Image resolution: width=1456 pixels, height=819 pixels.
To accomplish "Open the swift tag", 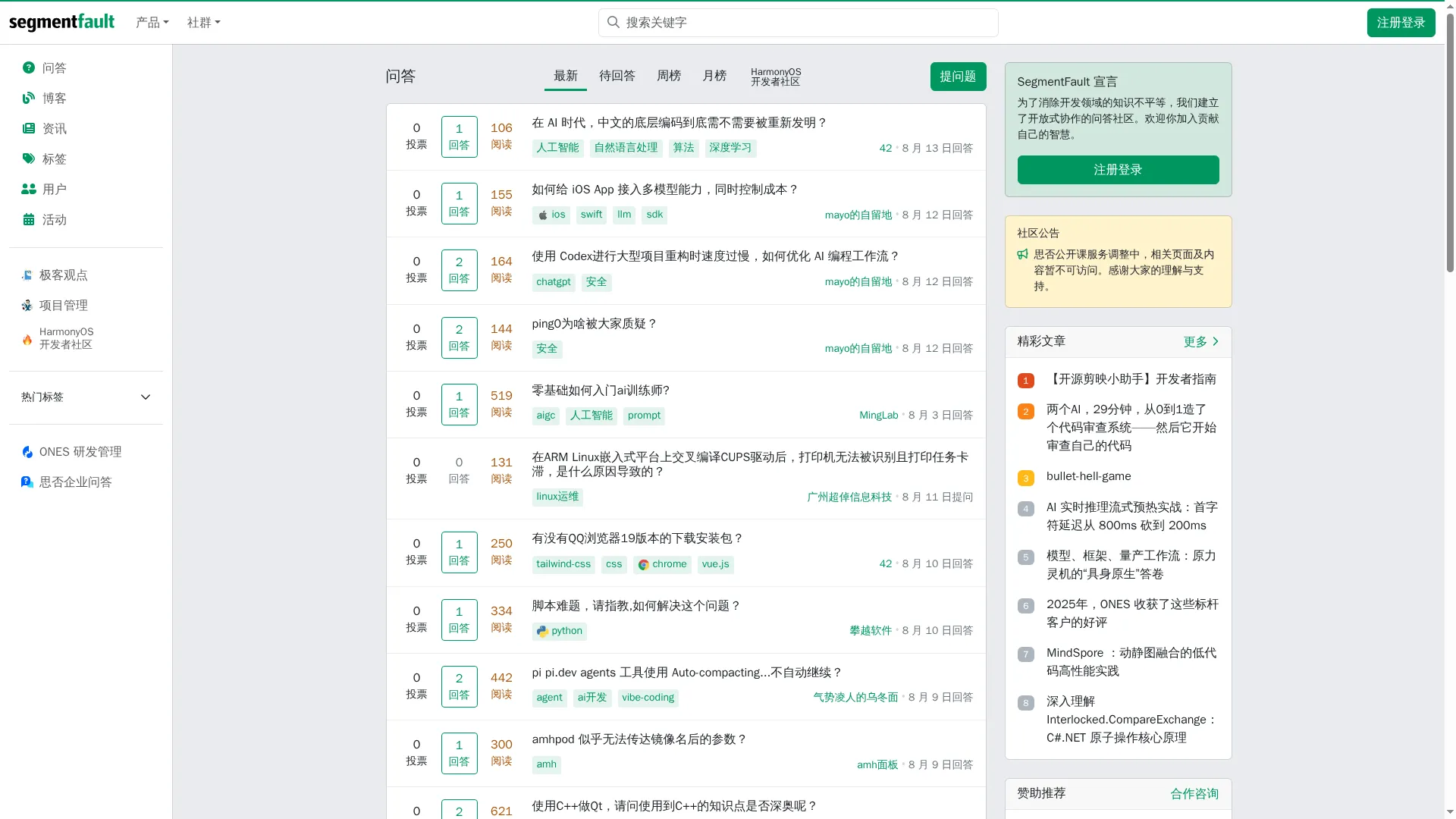I will 591,215.
